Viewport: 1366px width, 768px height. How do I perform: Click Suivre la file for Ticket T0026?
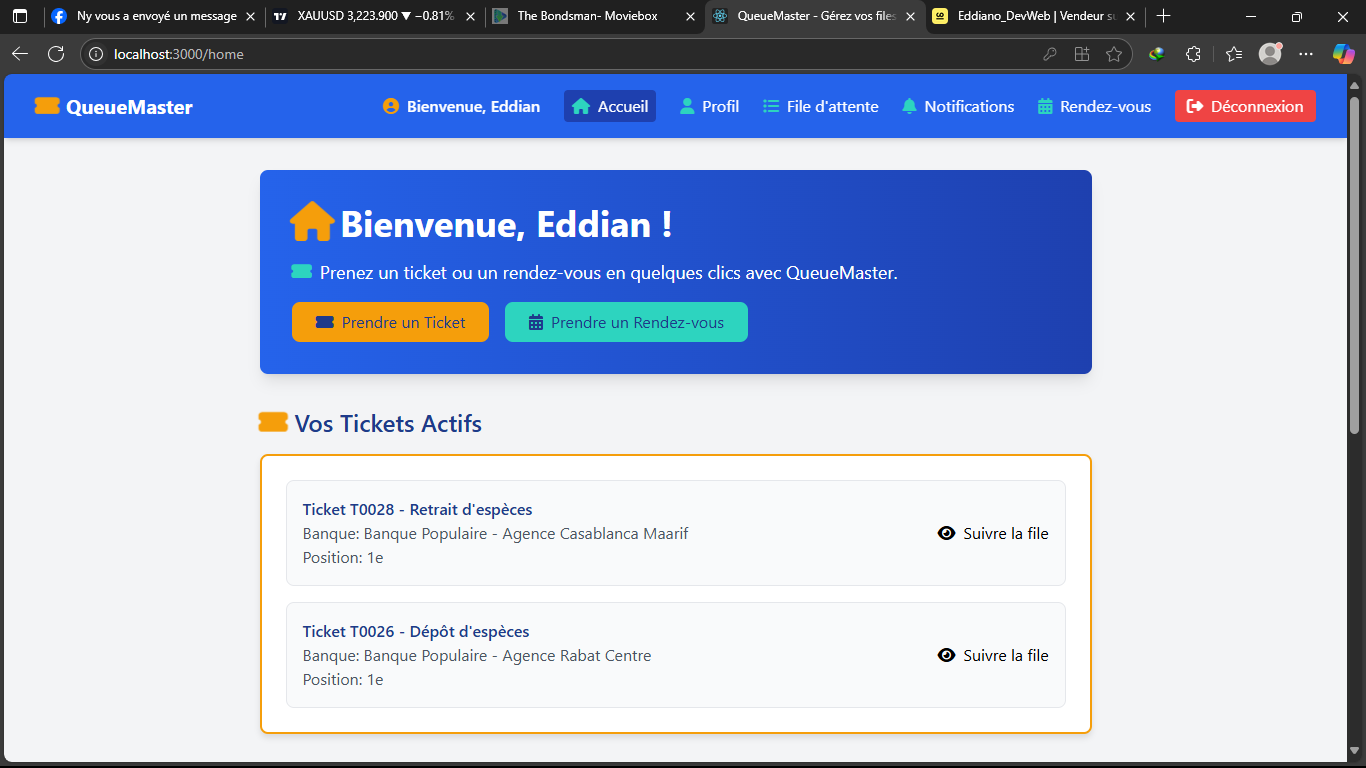click(993, 655)
